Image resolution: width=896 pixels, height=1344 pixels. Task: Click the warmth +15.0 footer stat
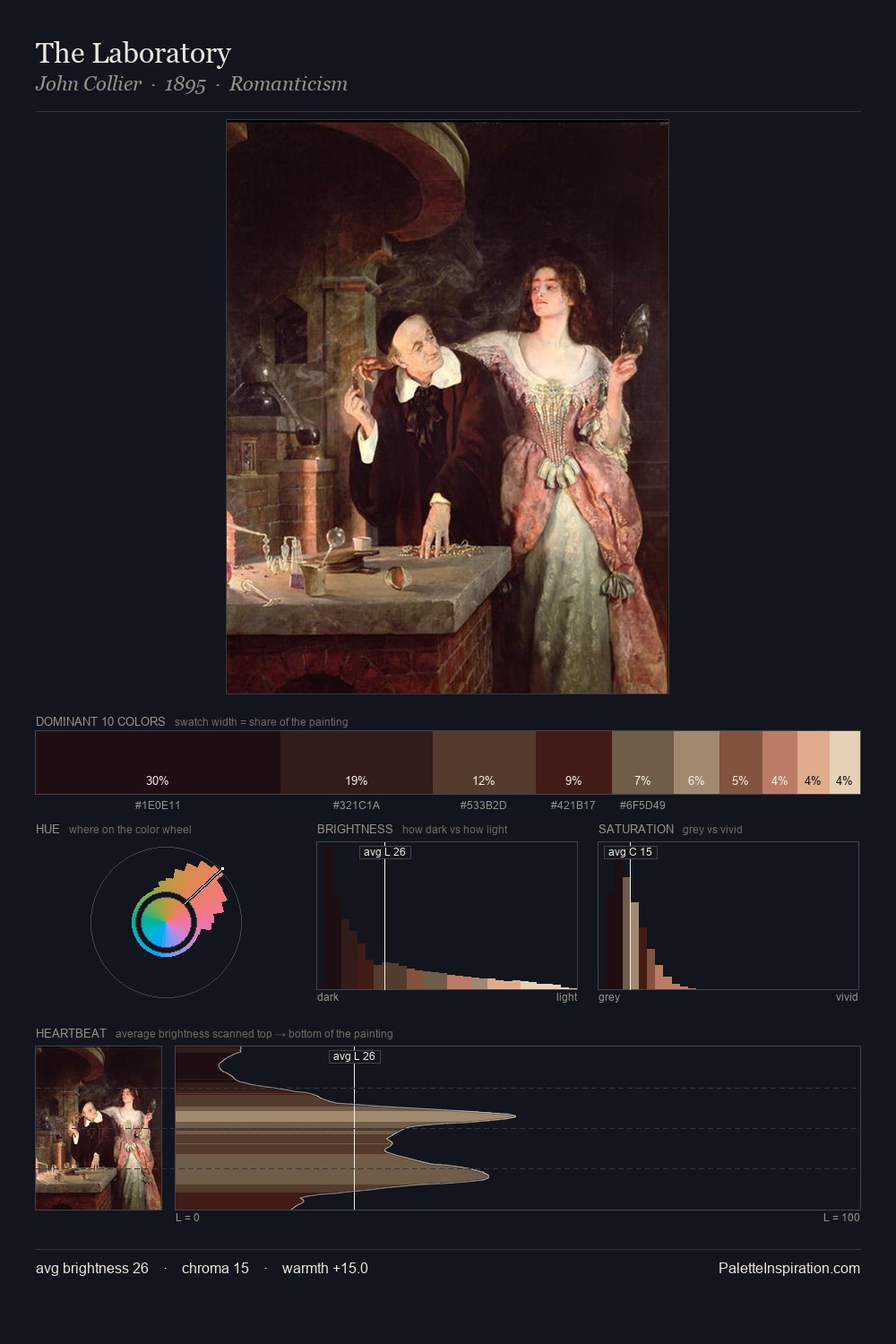click(325, 1268)
